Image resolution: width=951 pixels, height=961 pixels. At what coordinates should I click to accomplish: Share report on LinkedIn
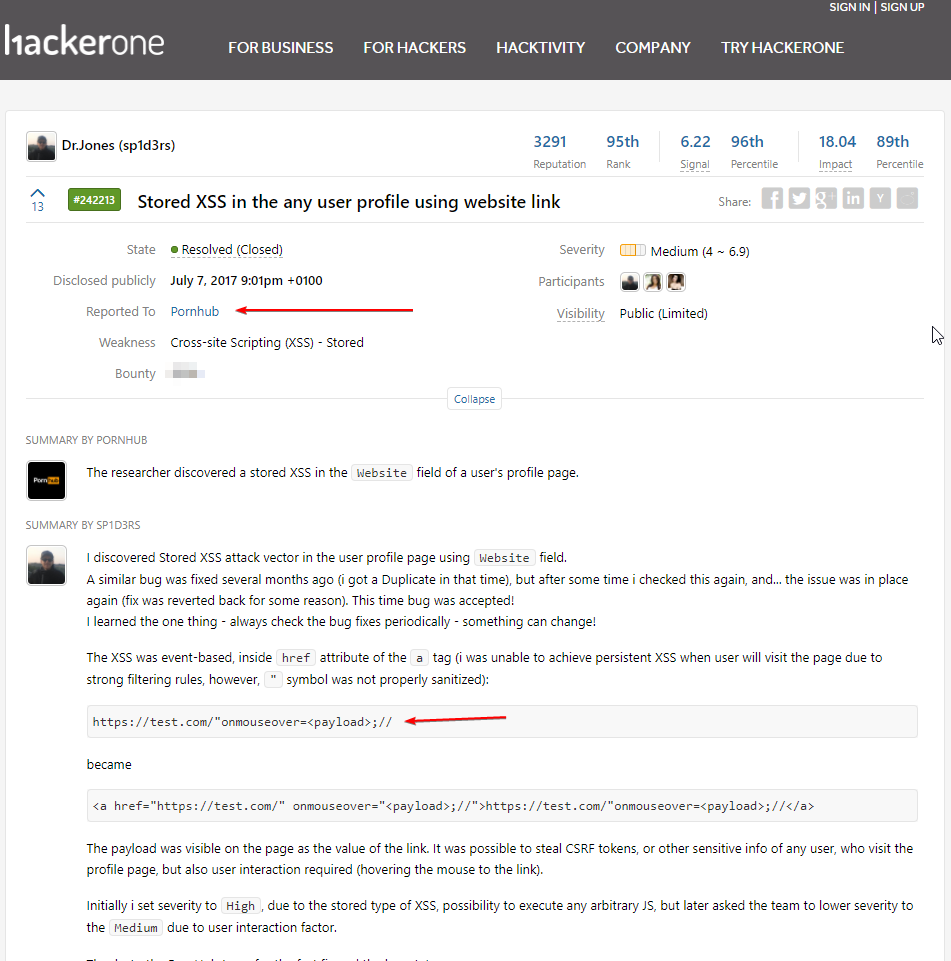[853, 199]
